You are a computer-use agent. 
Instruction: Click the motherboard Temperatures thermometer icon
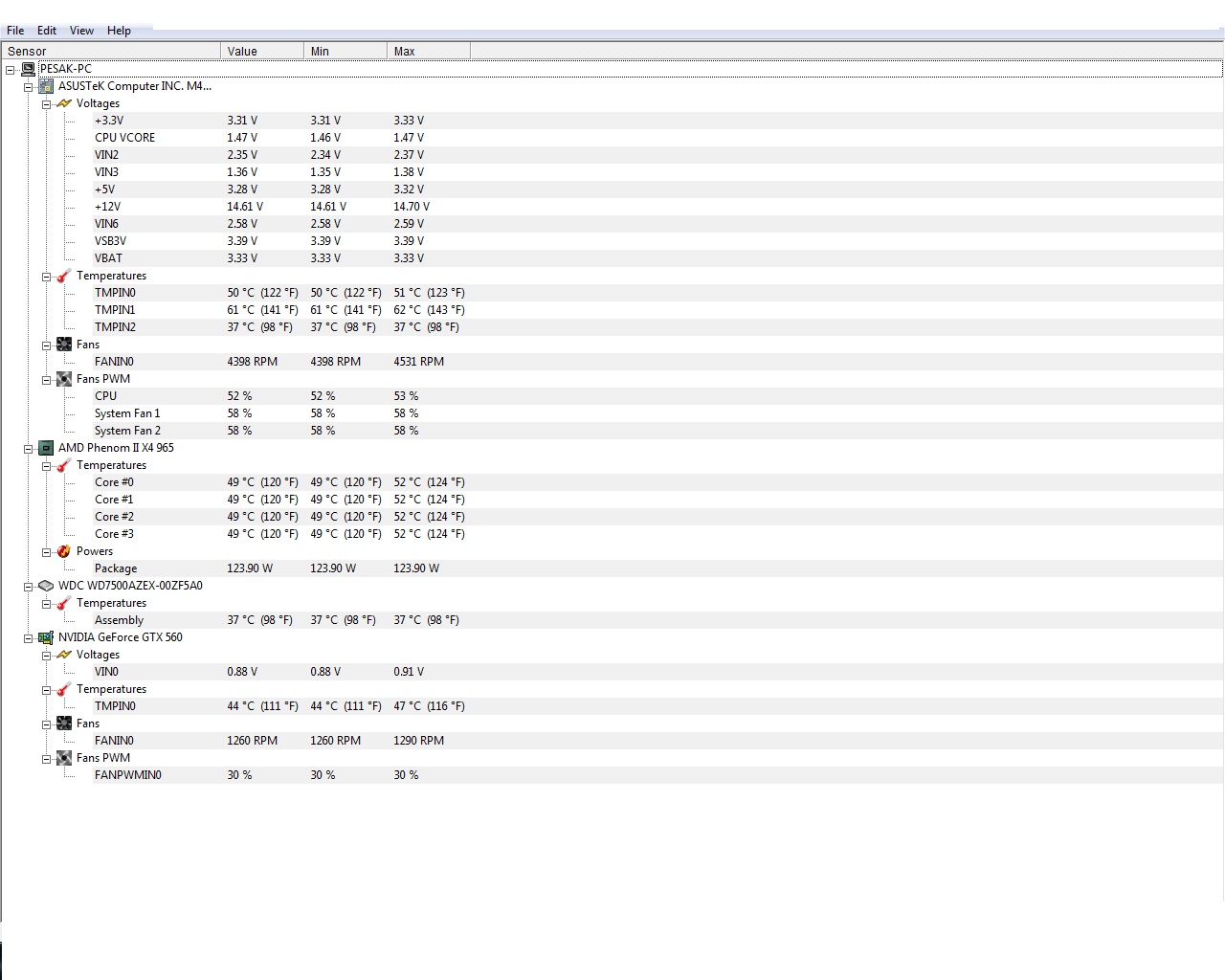click(64, 276)
